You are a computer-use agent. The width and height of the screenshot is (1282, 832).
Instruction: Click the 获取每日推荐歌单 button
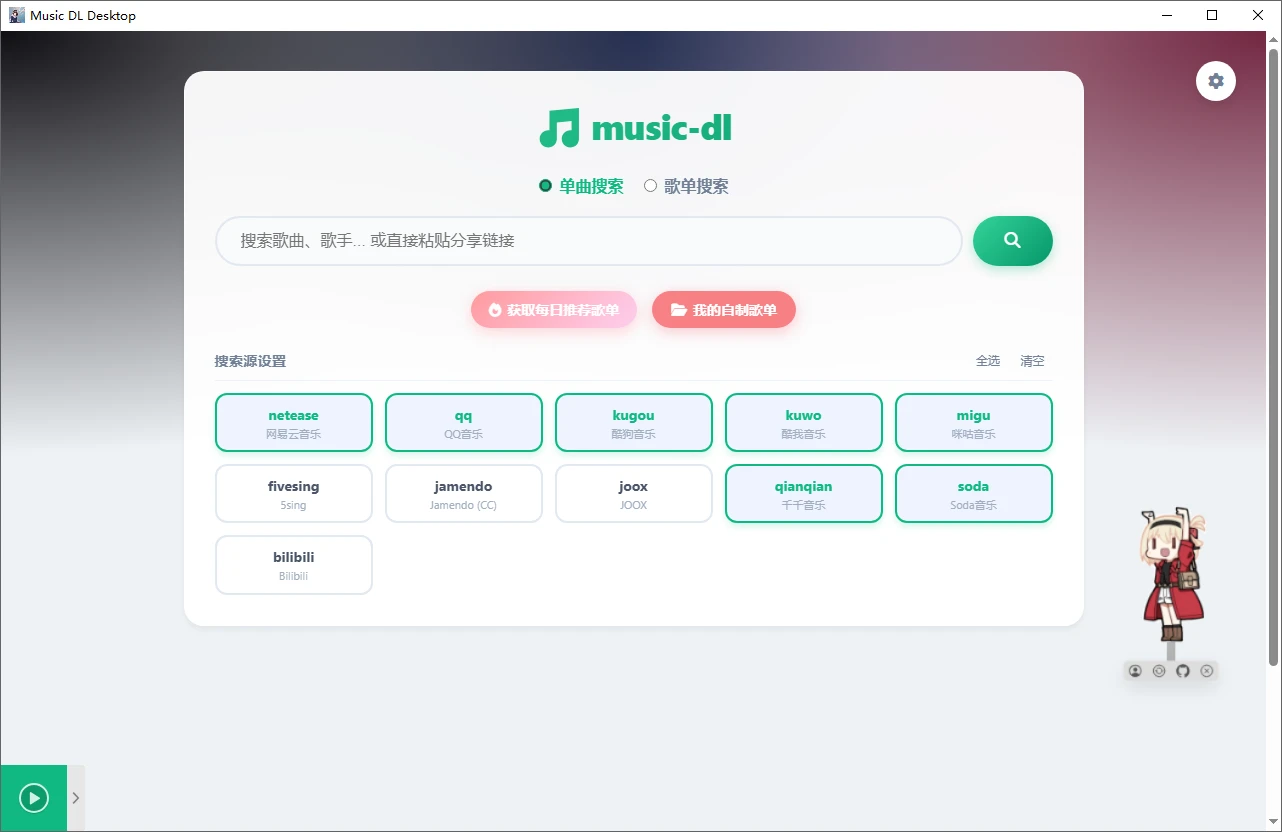point(553,309)
